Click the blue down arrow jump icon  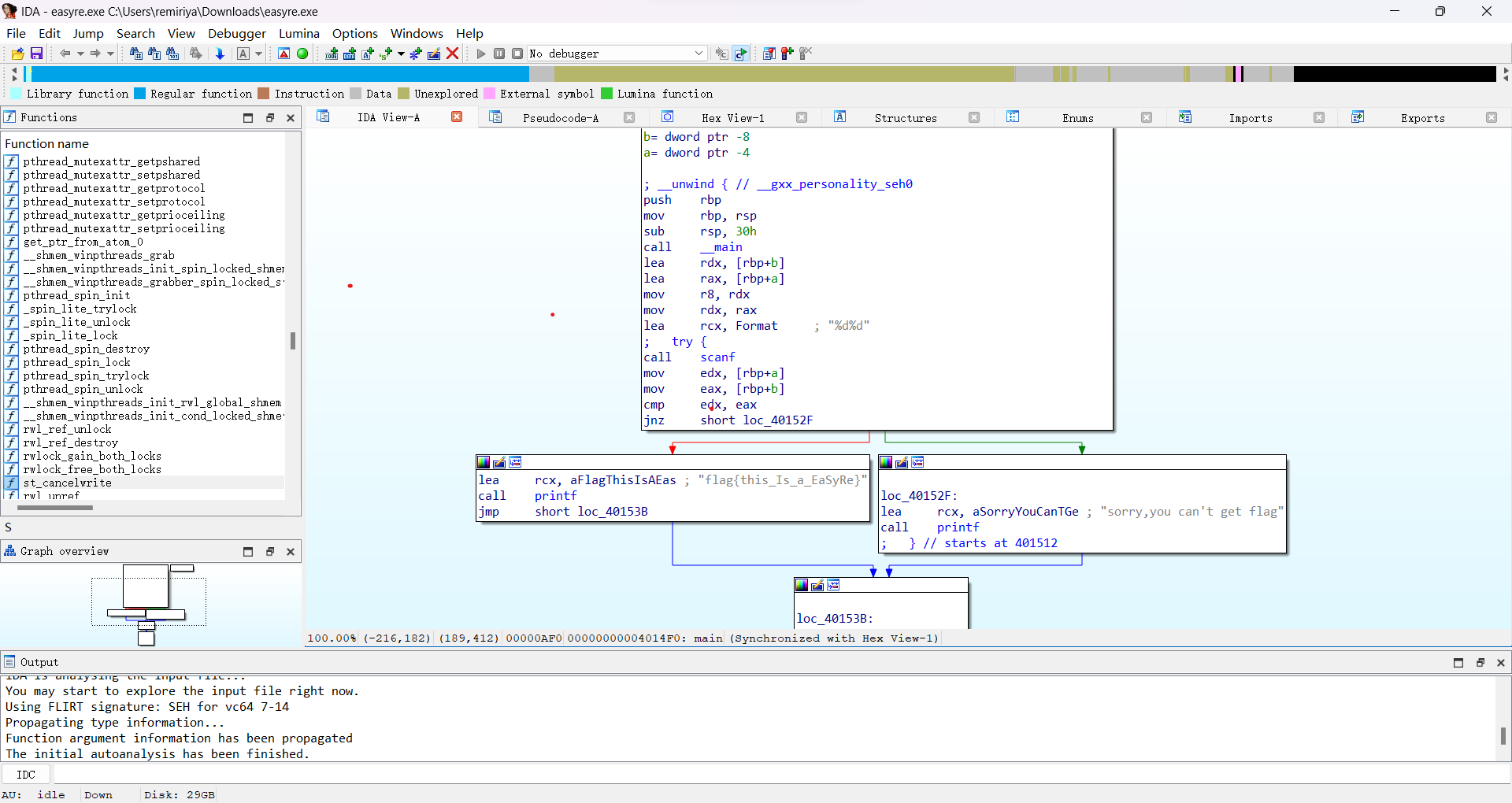(x=220, y=54)
